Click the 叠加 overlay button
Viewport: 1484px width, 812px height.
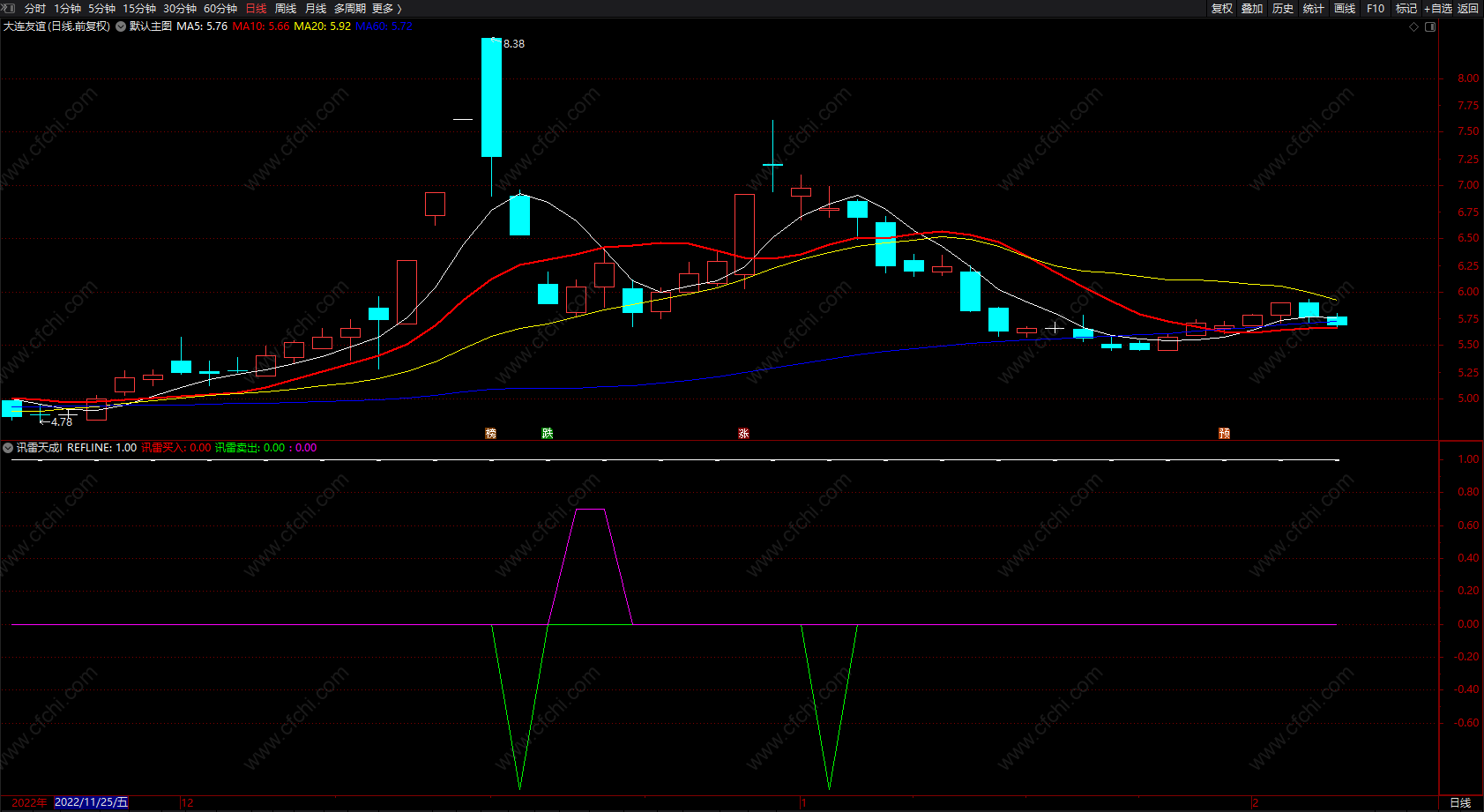pyautogui.click(x=1252, y=9)
